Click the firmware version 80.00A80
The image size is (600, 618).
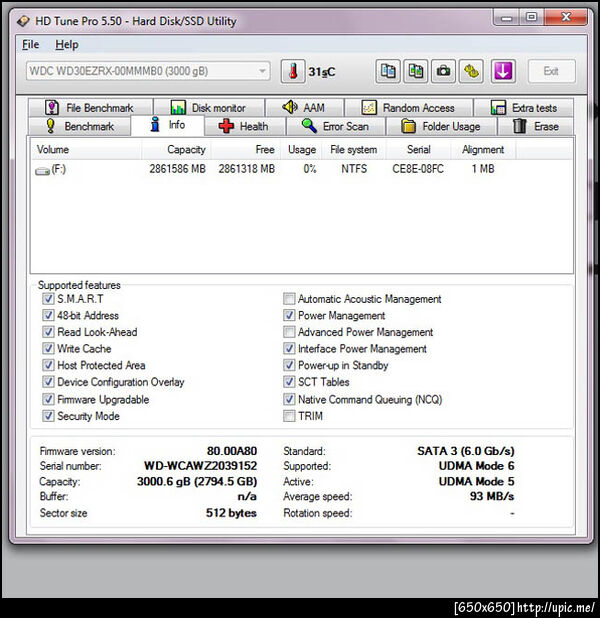pyautogui.click(x=232, y=451)
